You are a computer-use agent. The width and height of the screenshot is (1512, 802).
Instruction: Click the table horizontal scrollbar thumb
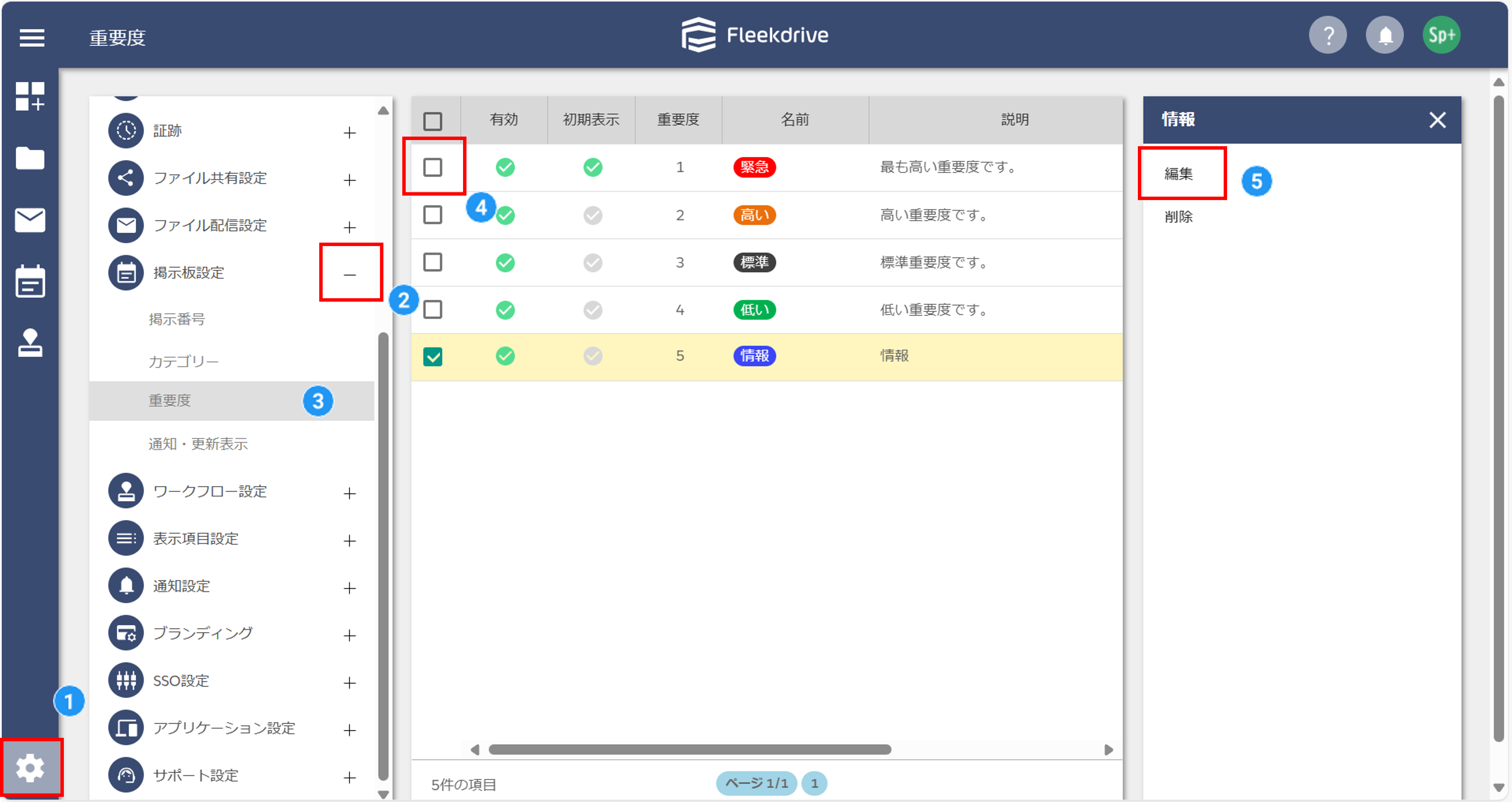click(x=690, y=749)
